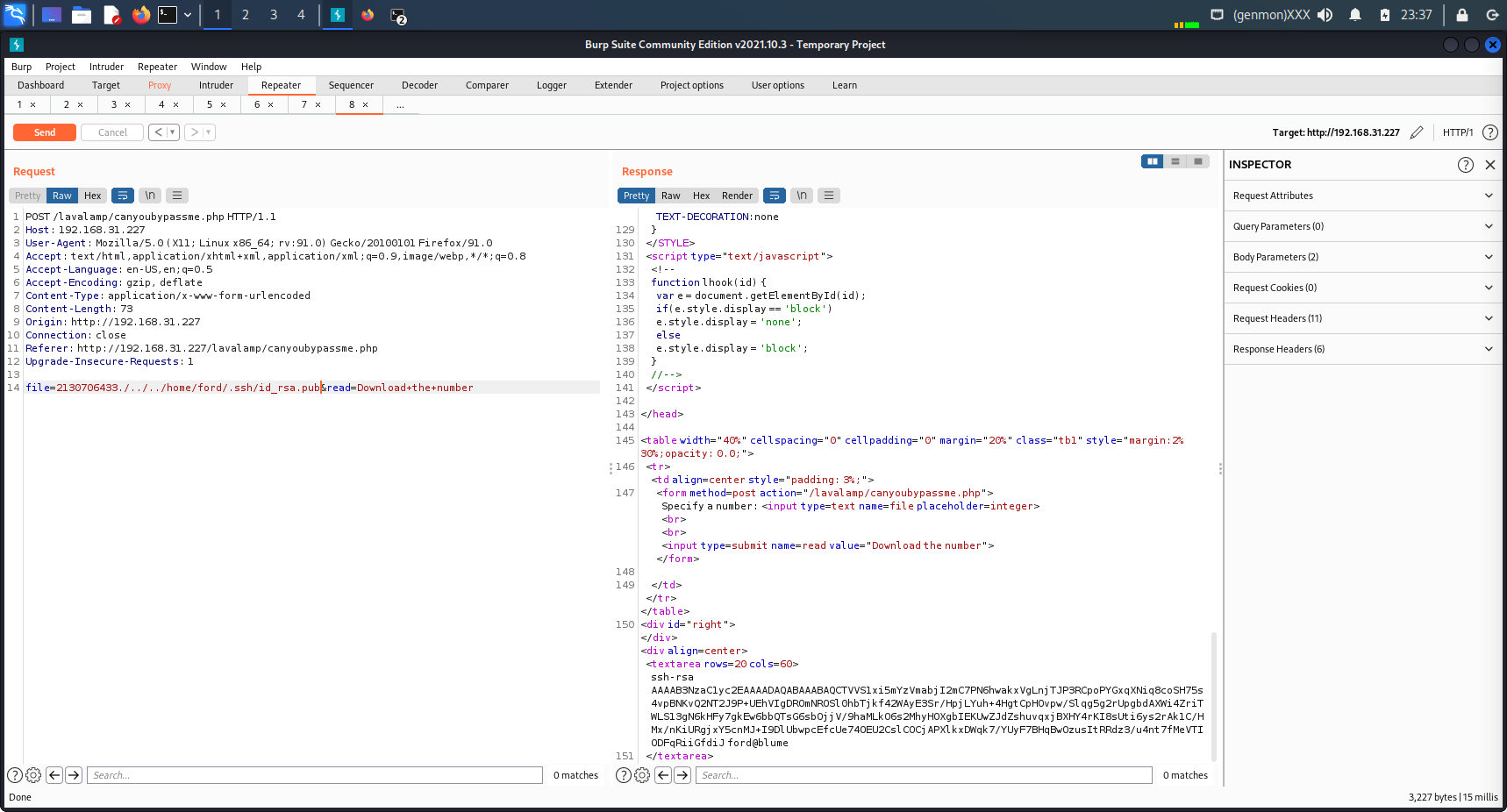Viewport: 1507px width, 812px height.
Task: Open the Inspector help icon
Action: click(x=1465, y=165)
